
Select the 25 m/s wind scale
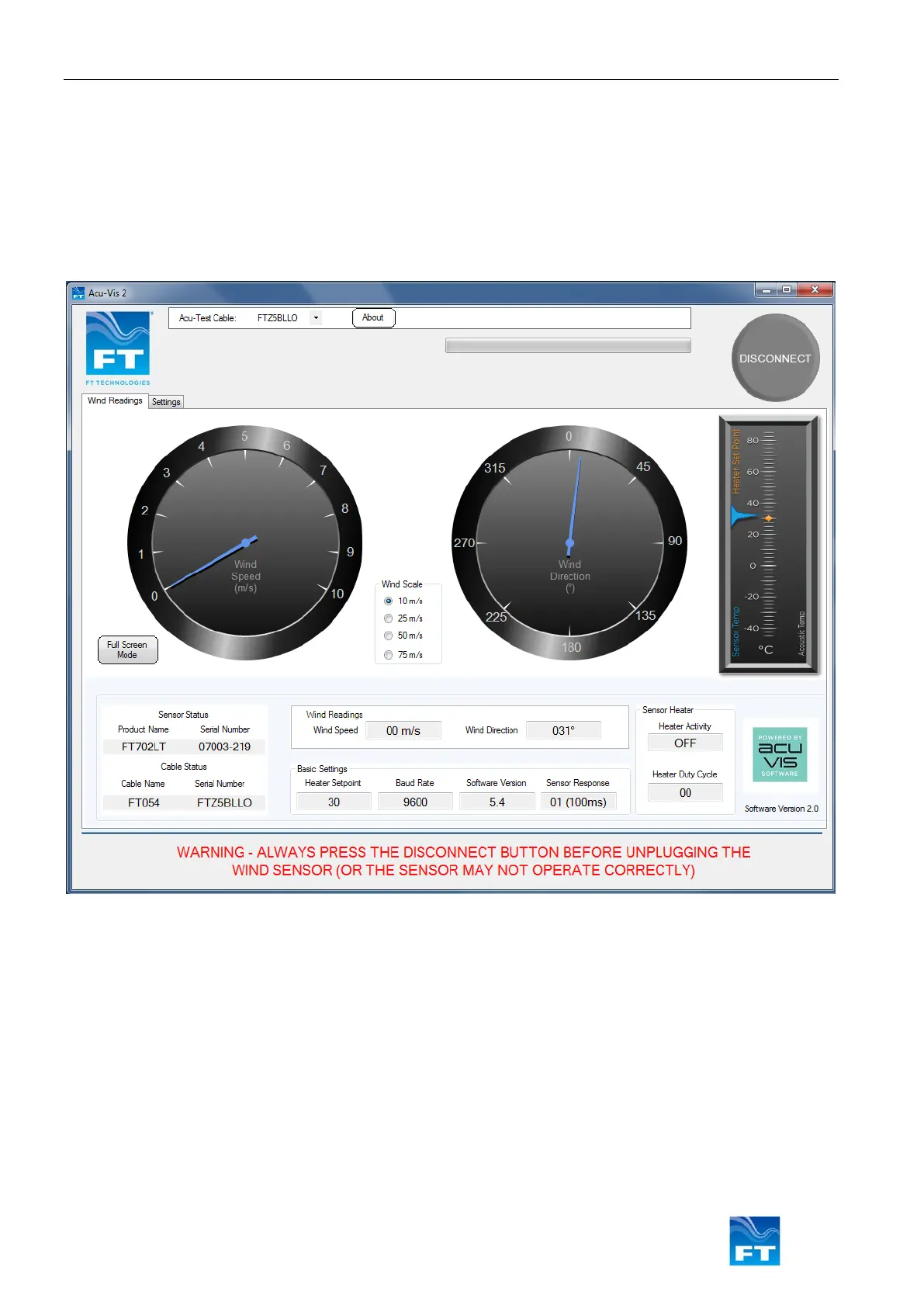pyautogui.click(x=389, y=619)
